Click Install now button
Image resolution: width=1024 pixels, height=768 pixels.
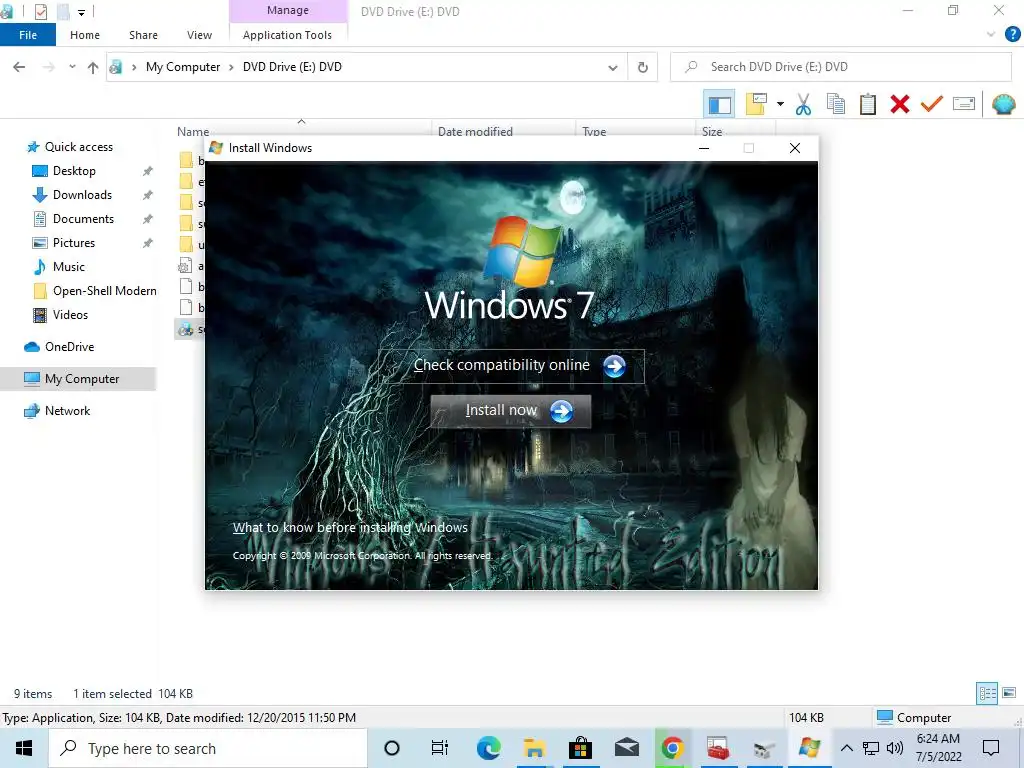pos(511,411)
